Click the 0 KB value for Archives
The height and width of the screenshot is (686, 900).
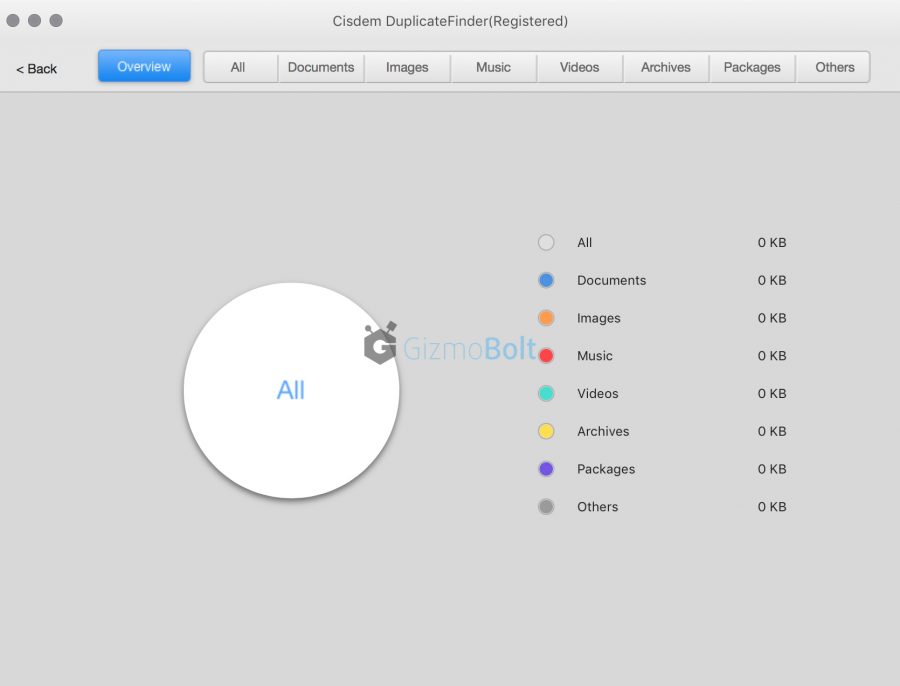pos(772,431)
